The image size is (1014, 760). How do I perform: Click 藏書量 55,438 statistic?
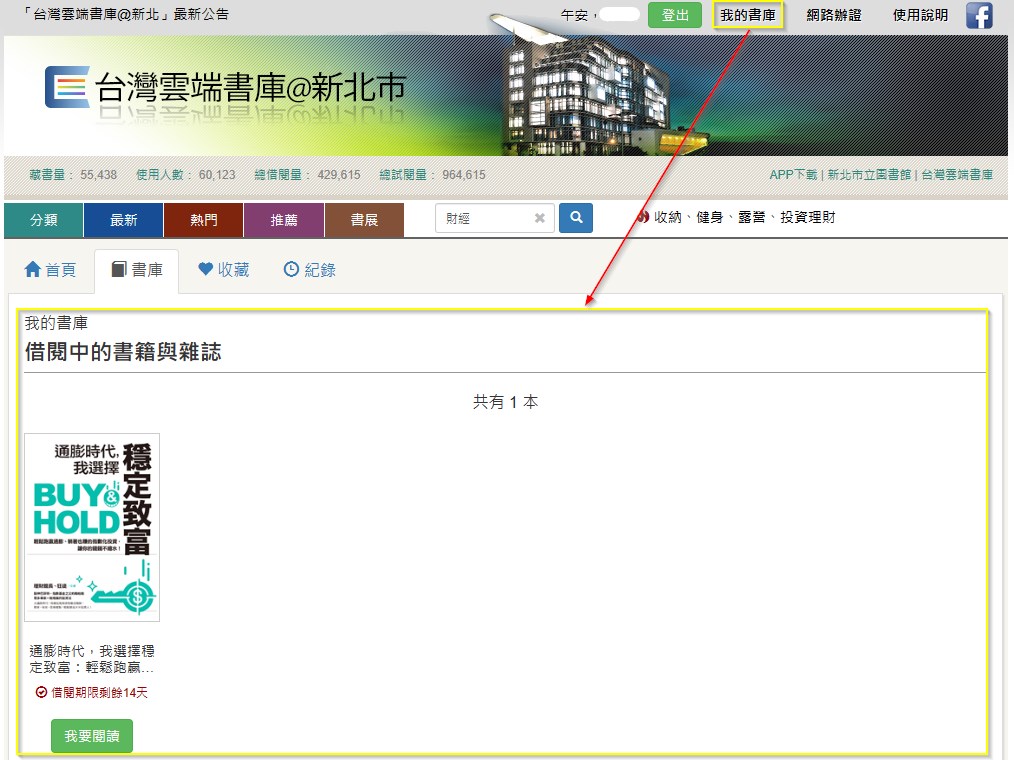point(73,175)
